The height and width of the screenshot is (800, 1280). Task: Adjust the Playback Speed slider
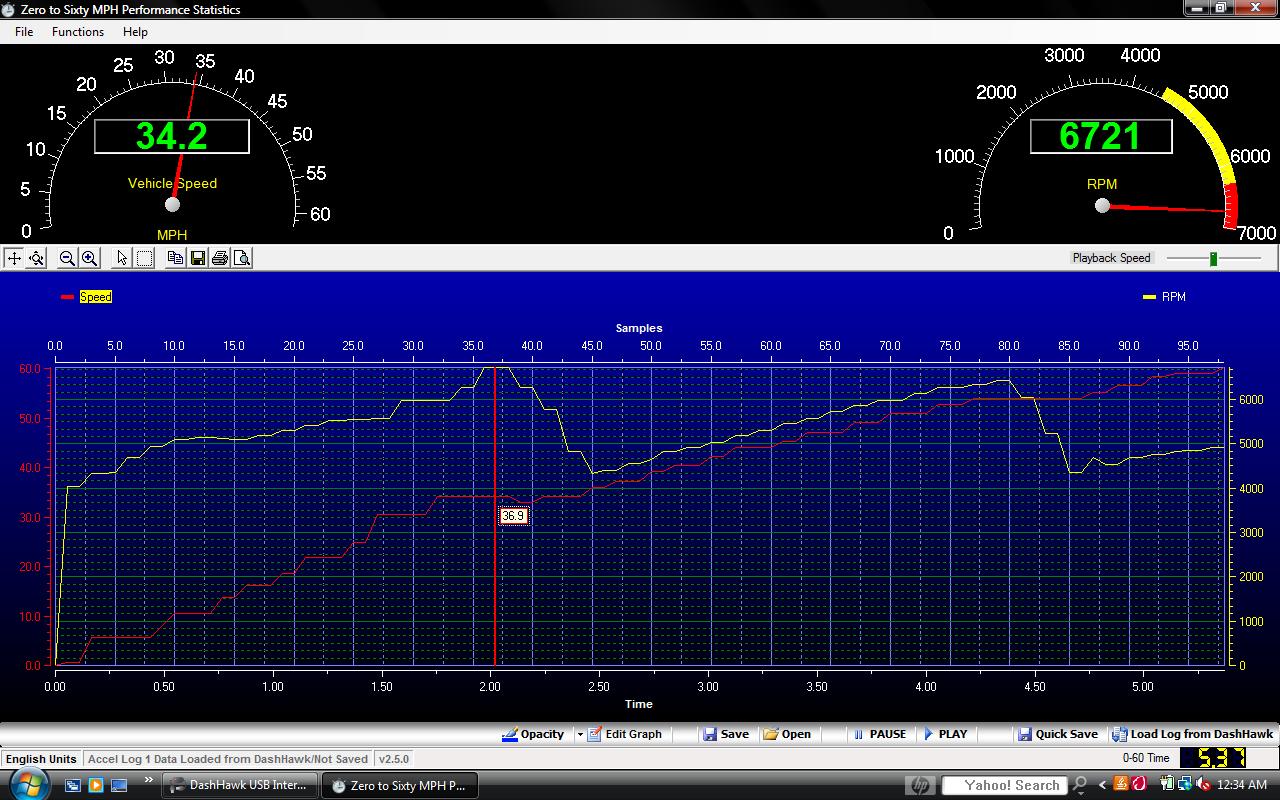tap(1213, 258)
